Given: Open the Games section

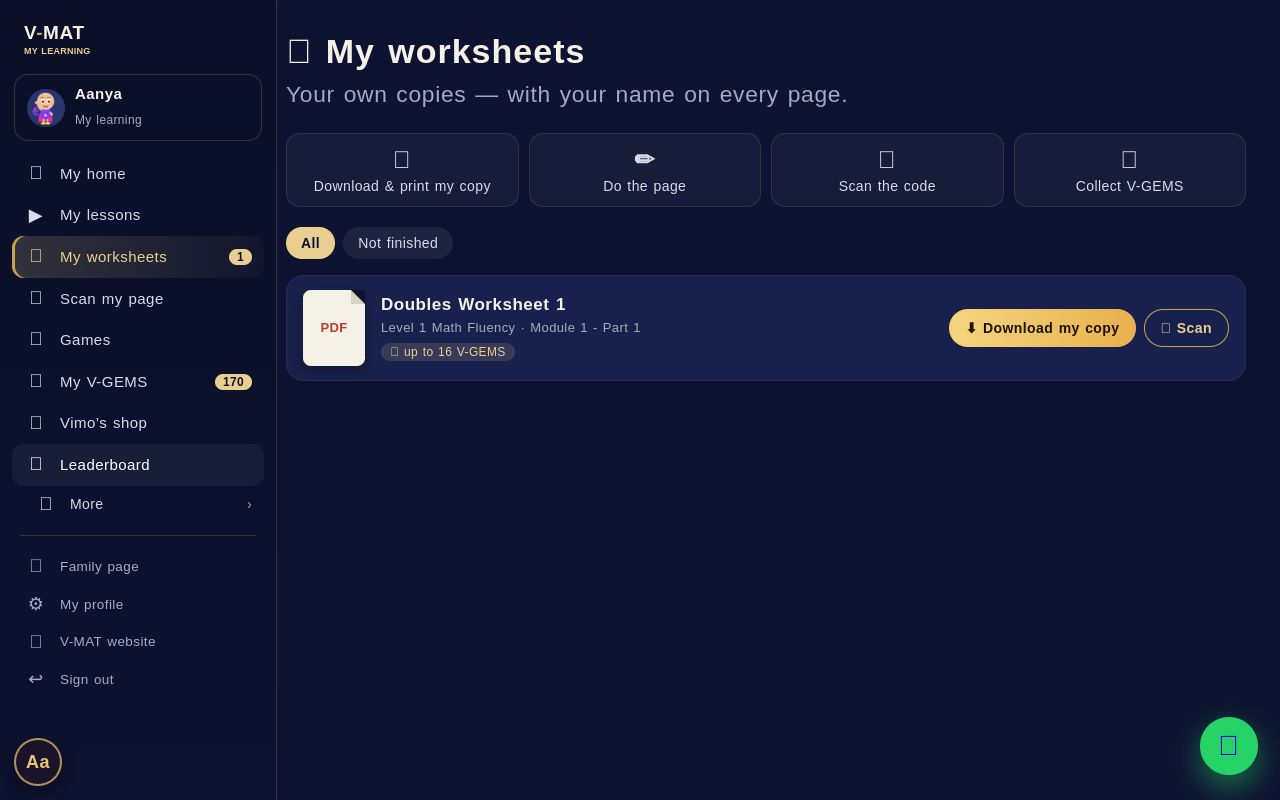Looking at the screenshot, I should [138, 340].
